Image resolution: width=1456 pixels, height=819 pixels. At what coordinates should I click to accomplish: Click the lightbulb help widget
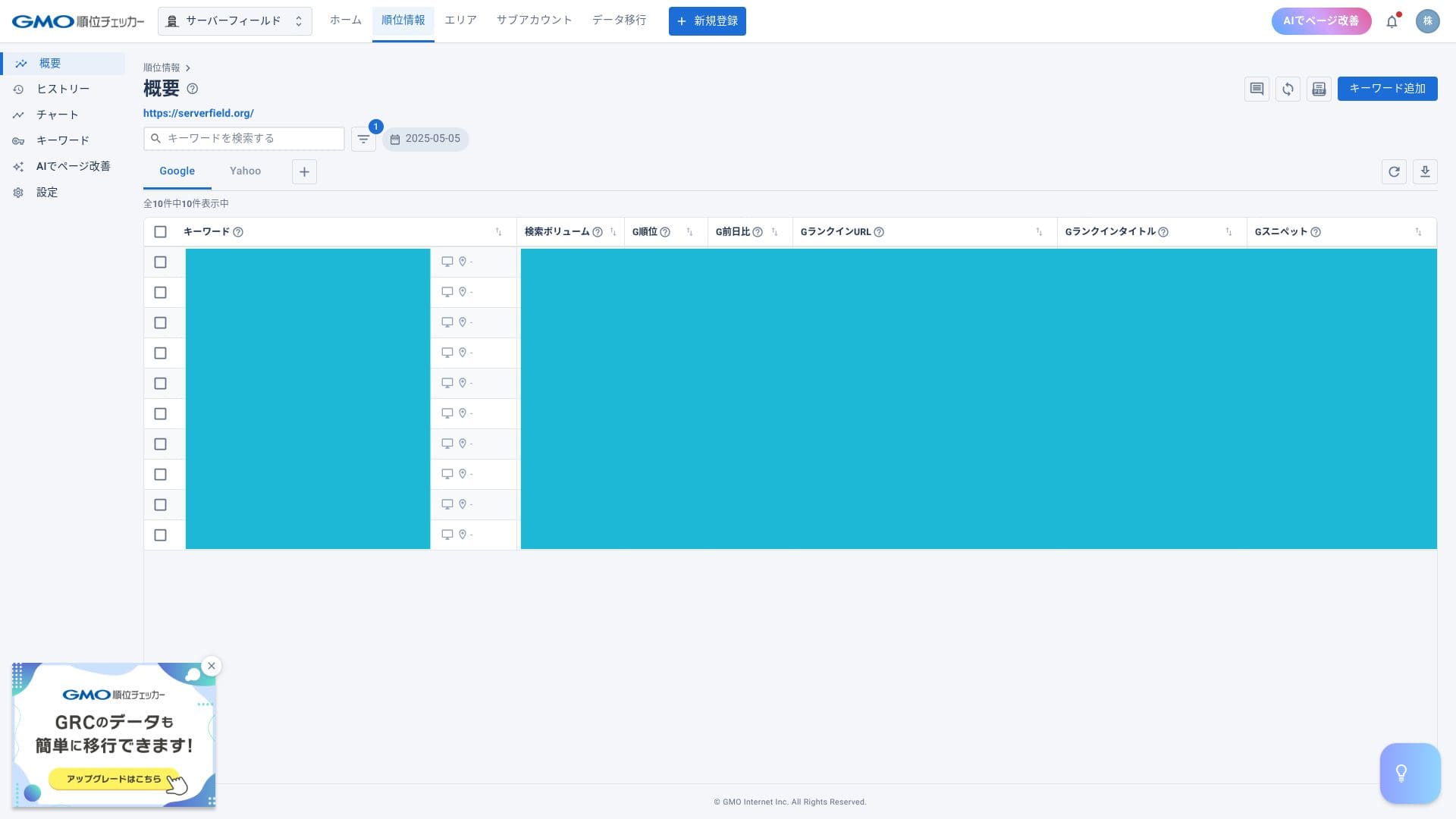[x=1409, y=773]
